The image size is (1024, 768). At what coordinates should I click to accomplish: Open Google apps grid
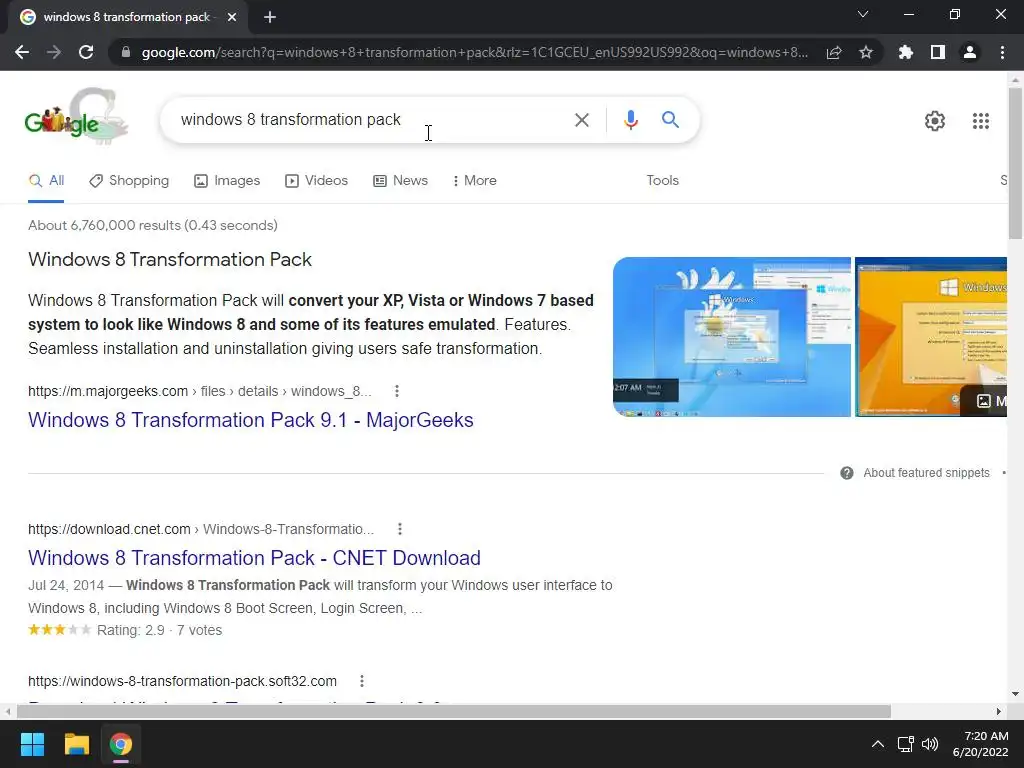click(x=980, y=121)
